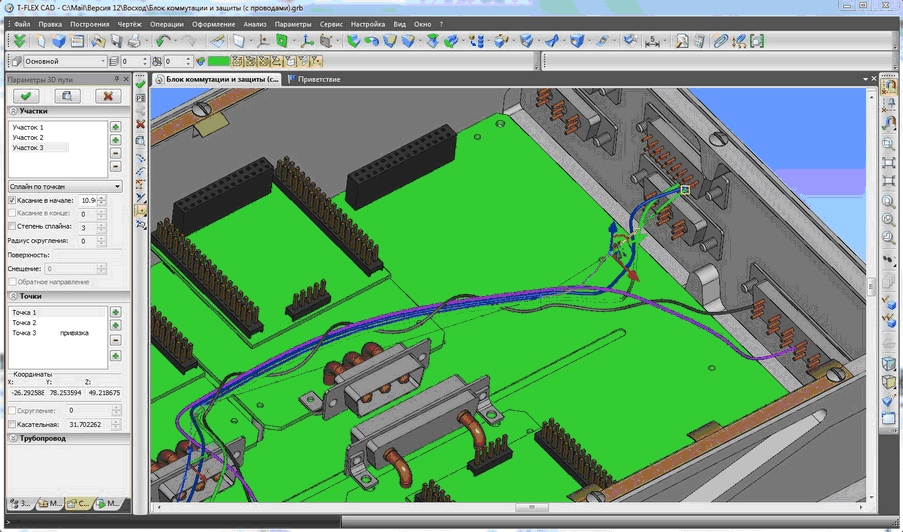
Task: Enable the 'Касательная' checkbox
Action: (12, 424)
